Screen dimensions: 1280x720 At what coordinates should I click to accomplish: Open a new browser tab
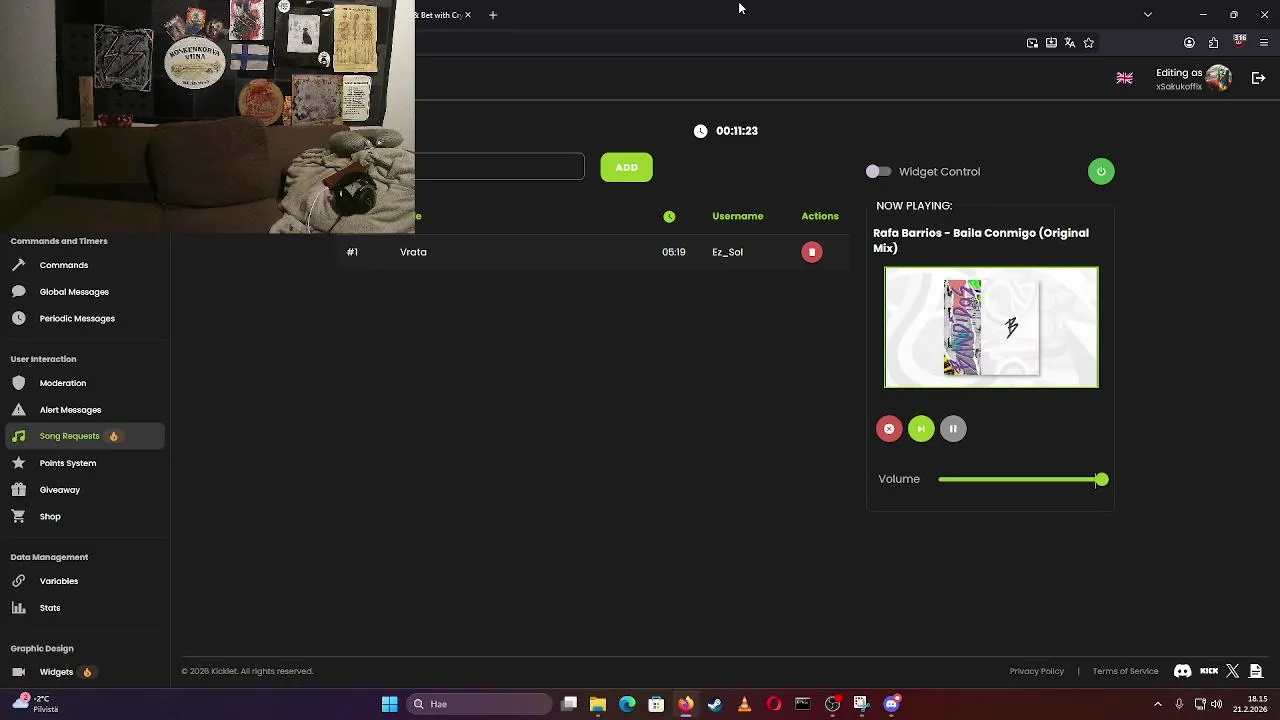point(493,15)
